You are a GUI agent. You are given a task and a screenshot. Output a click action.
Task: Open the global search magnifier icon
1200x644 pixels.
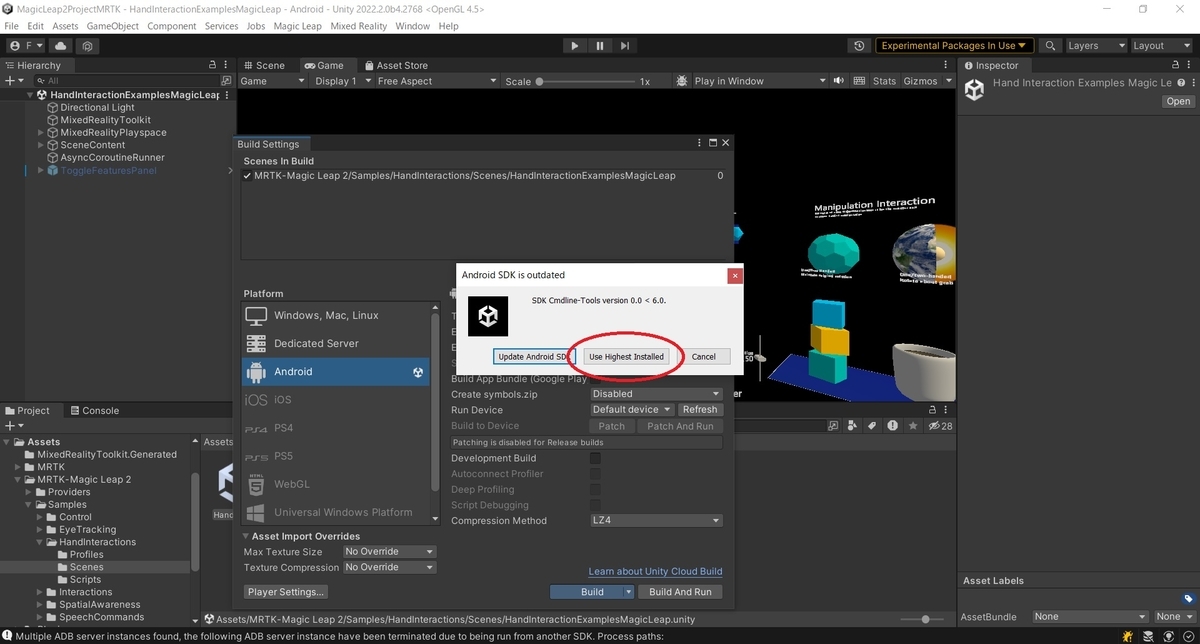click(1050, 46)
